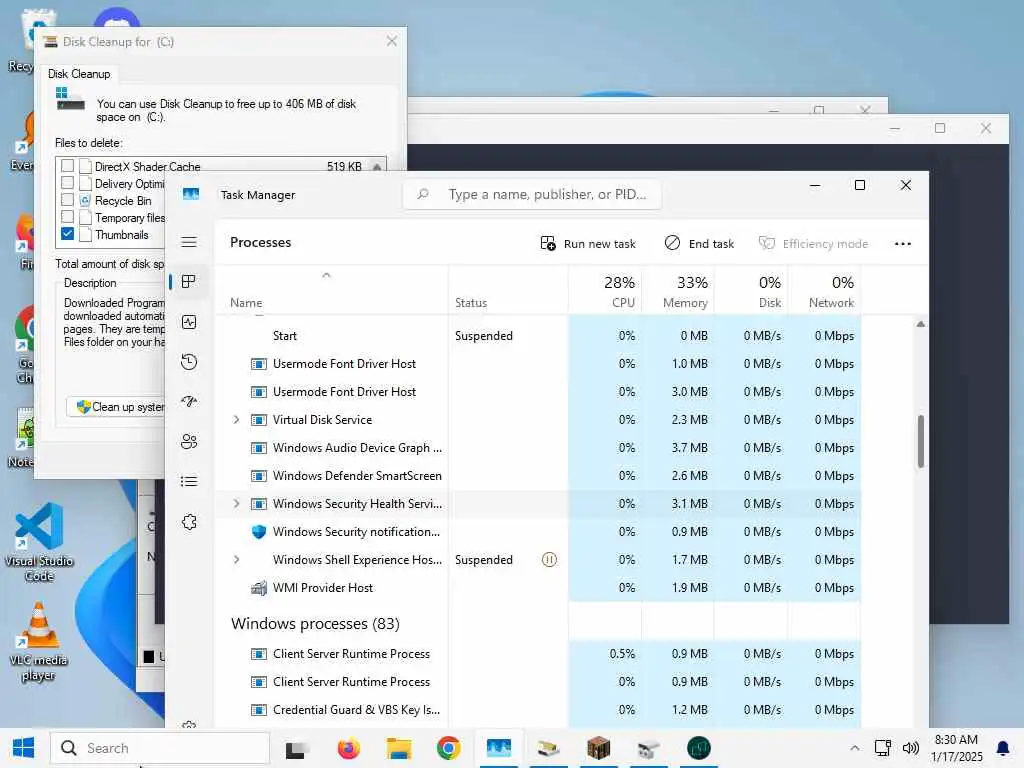
Task: Open the Details page sidebar icon
Action: pos(189,481)
